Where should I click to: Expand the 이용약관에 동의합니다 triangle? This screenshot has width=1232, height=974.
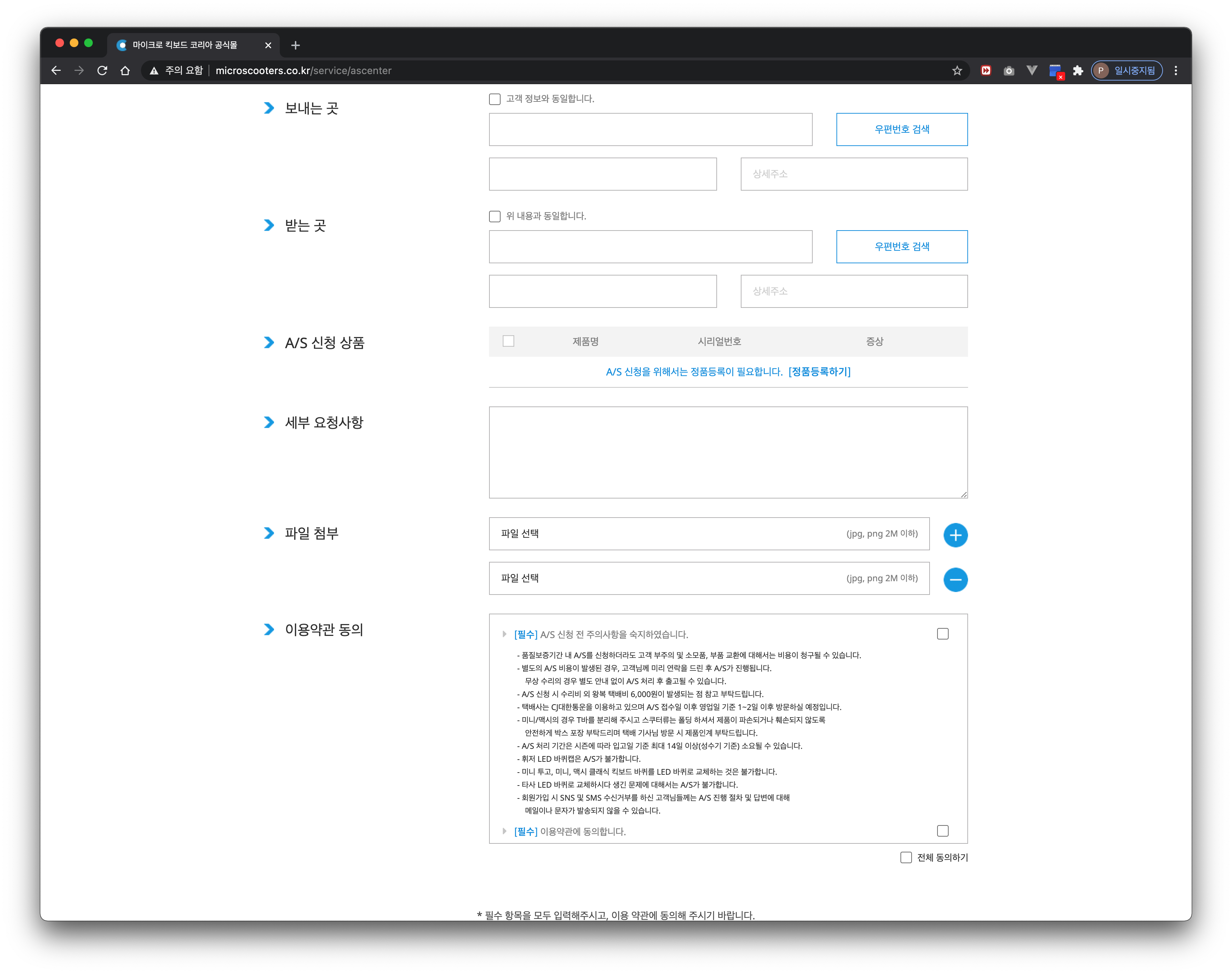(504, 832)
